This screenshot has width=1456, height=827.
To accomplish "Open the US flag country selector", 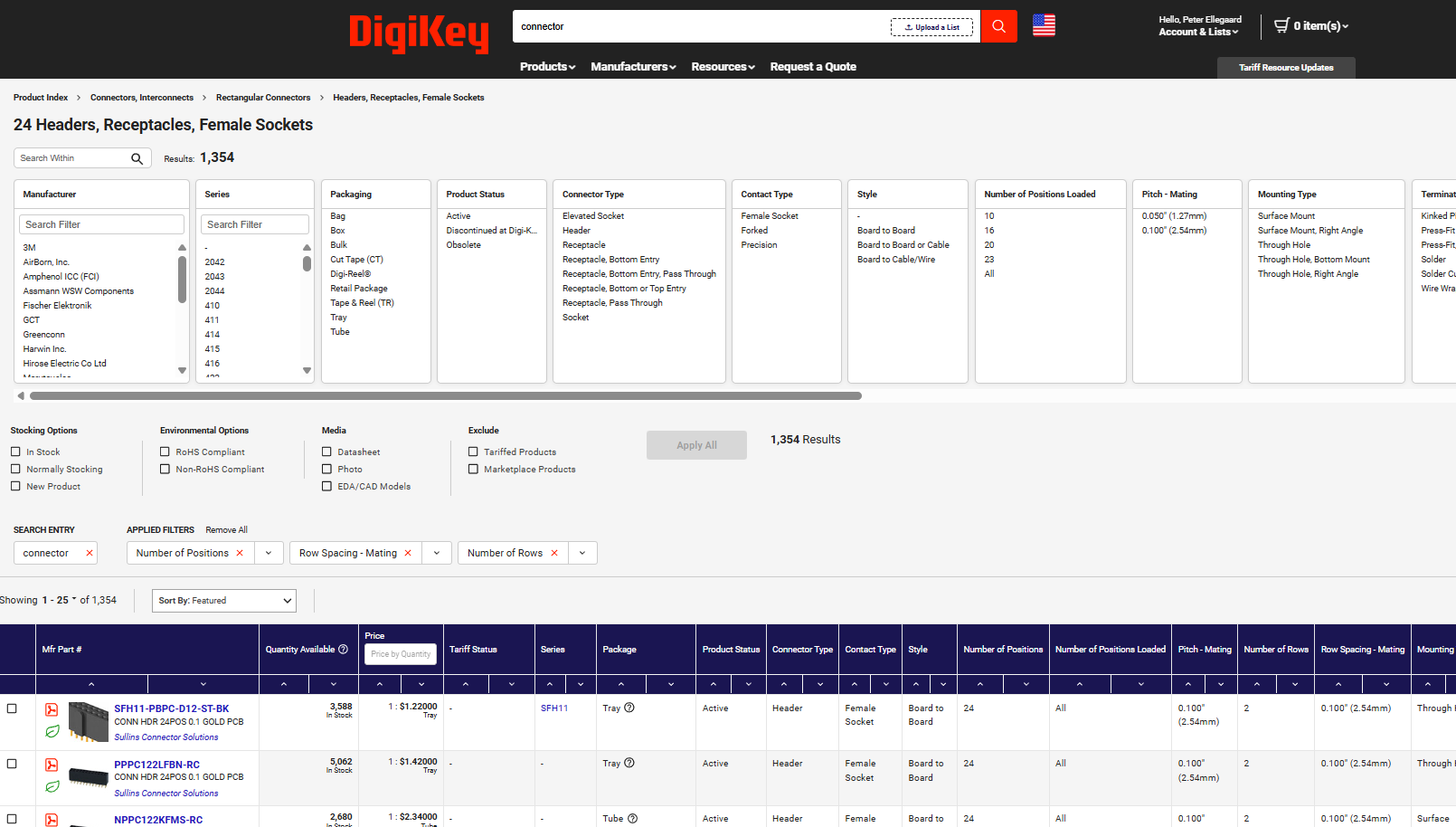I will [x=1044, y=26].
